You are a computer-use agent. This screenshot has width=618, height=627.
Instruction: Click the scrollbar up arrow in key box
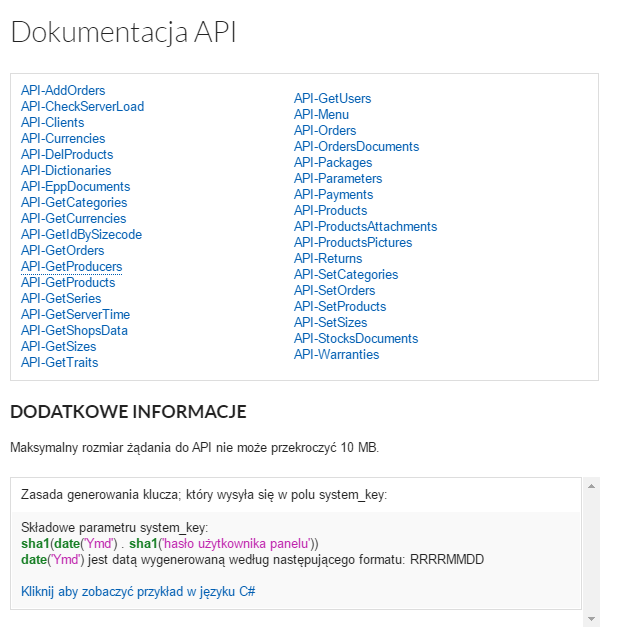pyautogui.click(x=591, y=486)
